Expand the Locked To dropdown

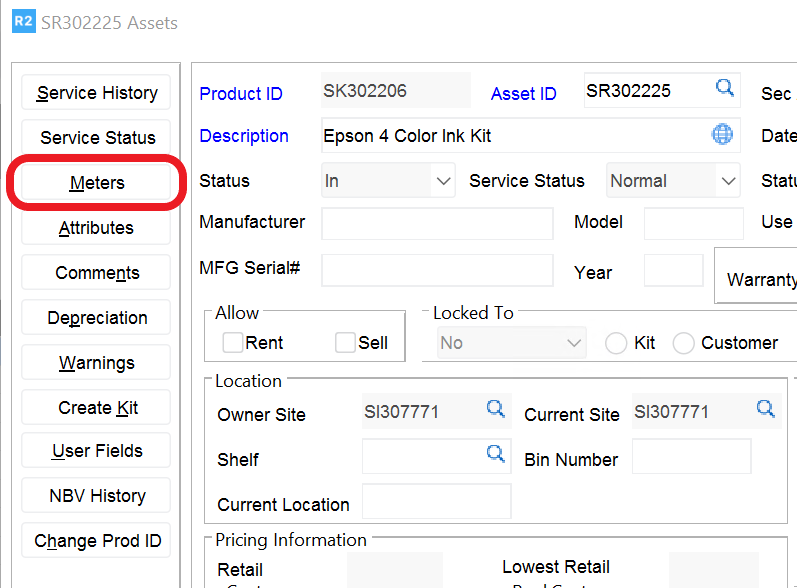pos(573,343)
